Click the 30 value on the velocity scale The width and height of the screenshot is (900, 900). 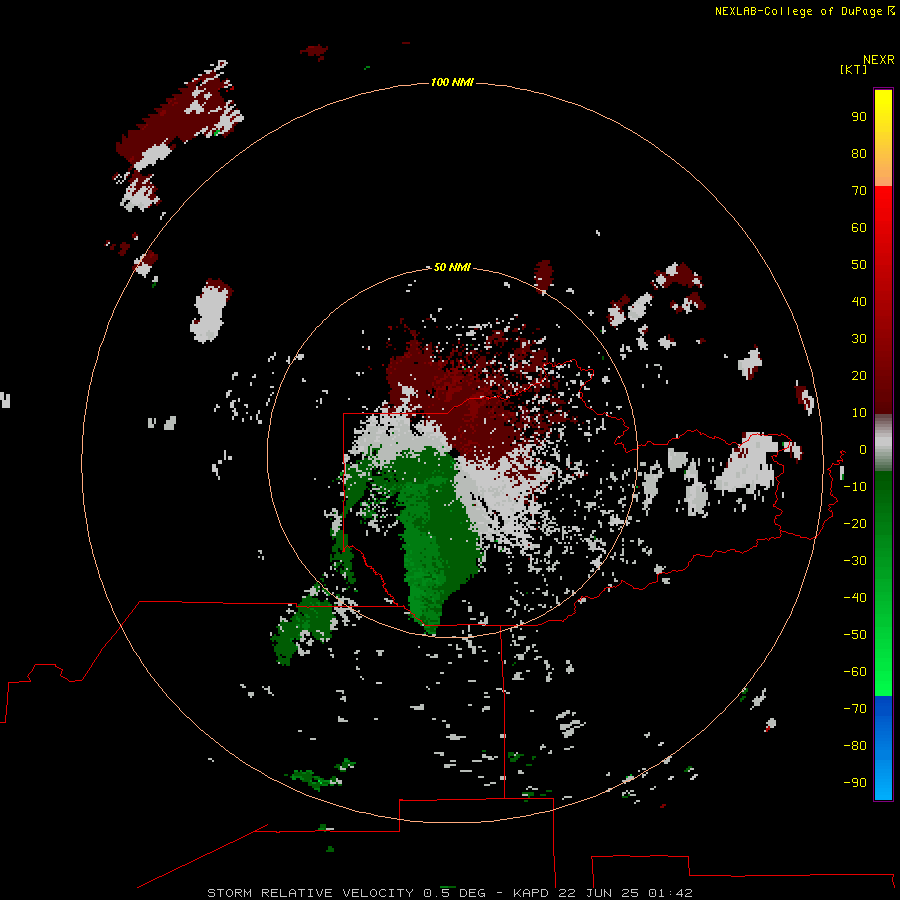[859, 339]
